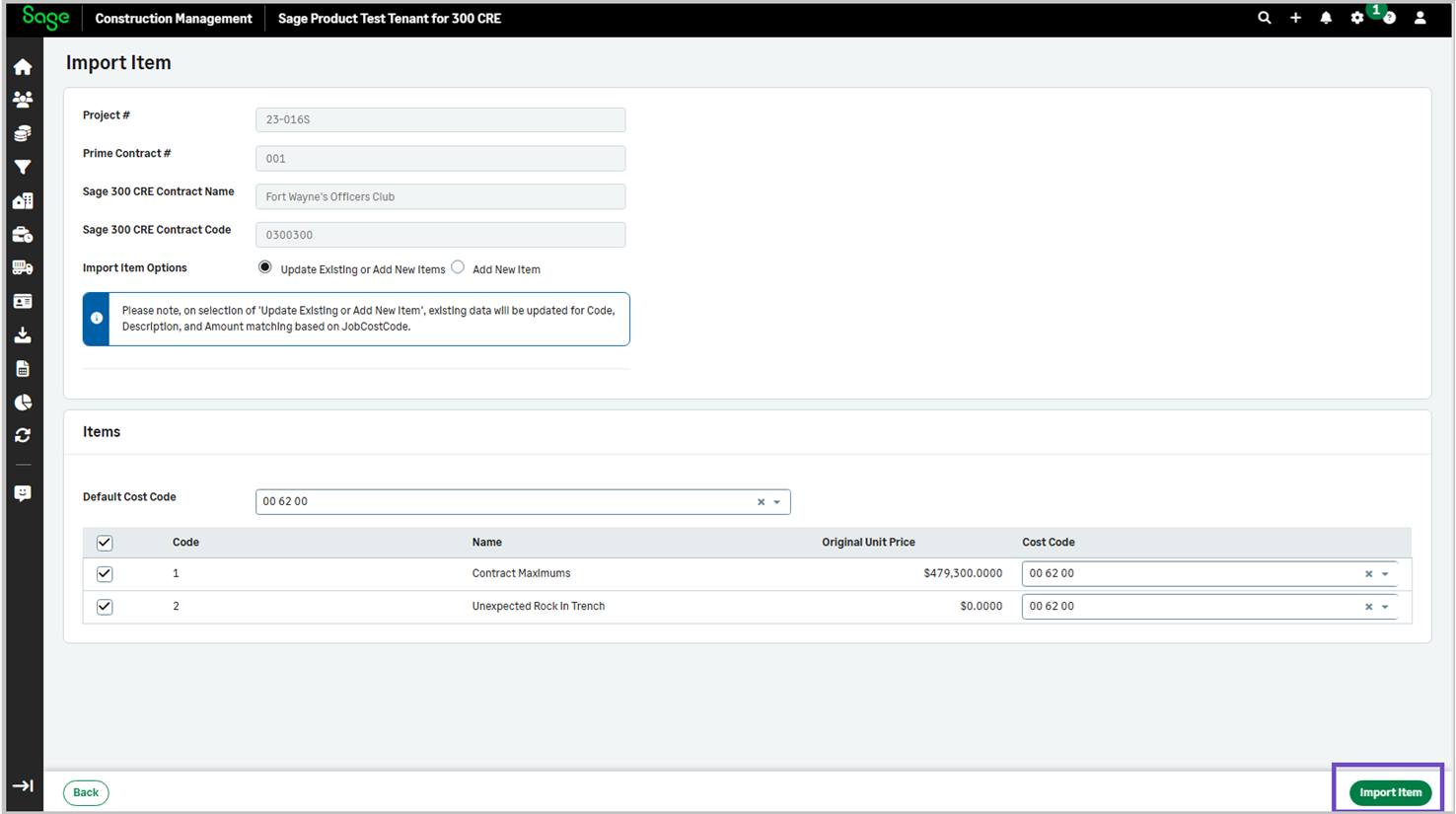Clear the Default Cost Code value
The width and height of the screenshot is (1456, 814).
click(x=761, y=502)
